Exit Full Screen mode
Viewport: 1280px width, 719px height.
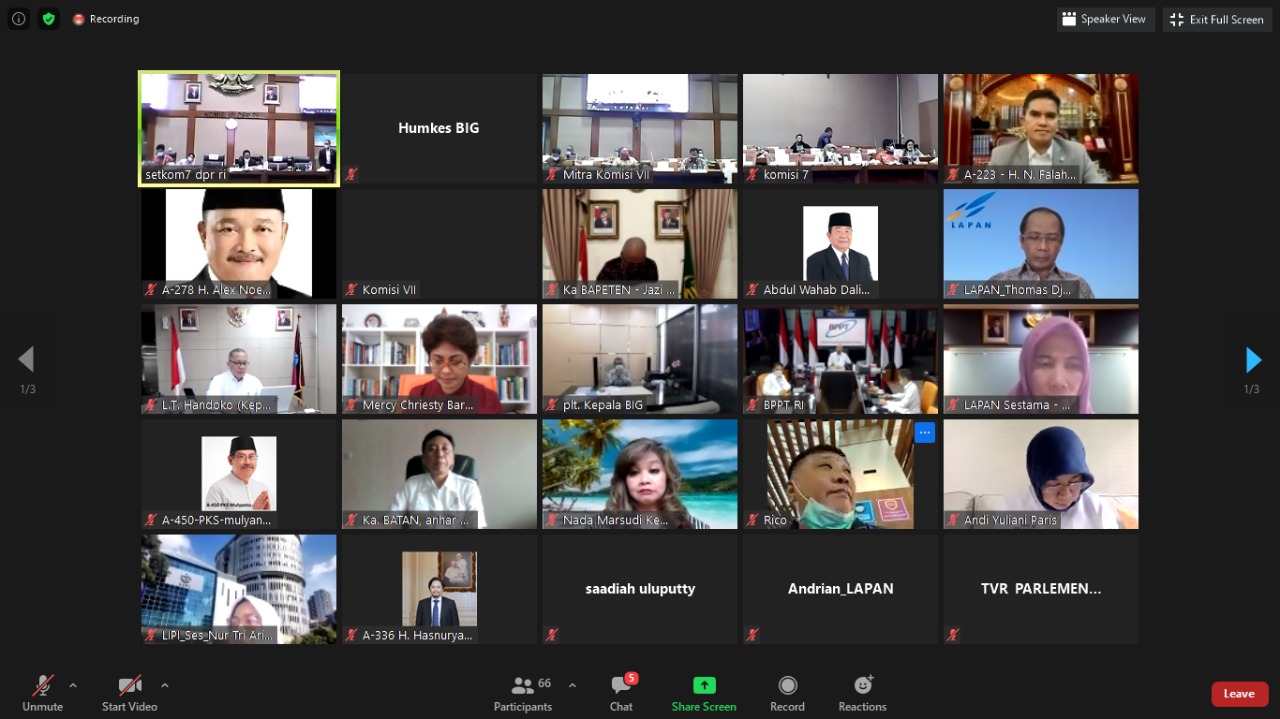[x=1217, y=19]
